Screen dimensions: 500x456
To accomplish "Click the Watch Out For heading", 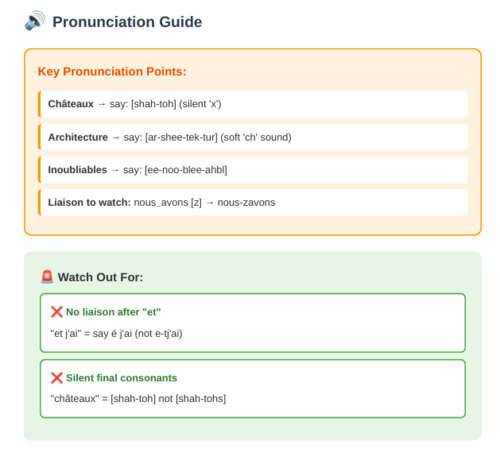I will 100,277.
